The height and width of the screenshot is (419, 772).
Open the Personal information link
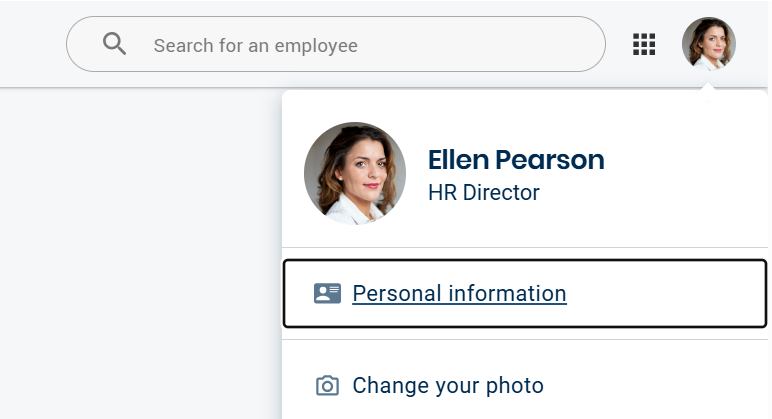459,293
